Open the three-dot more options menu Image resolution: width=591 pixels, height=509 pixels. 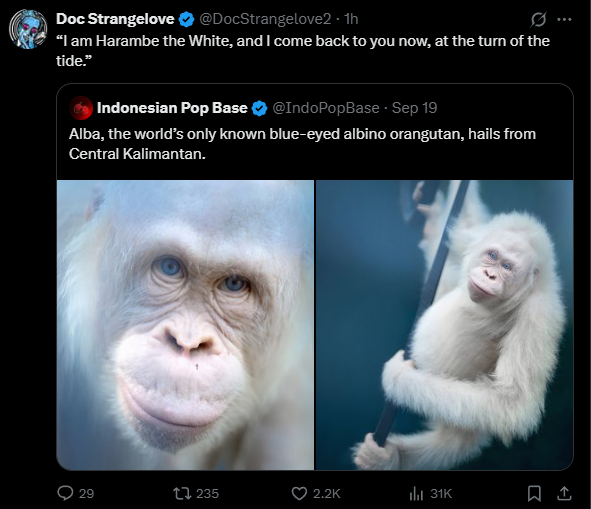[564, 20]
